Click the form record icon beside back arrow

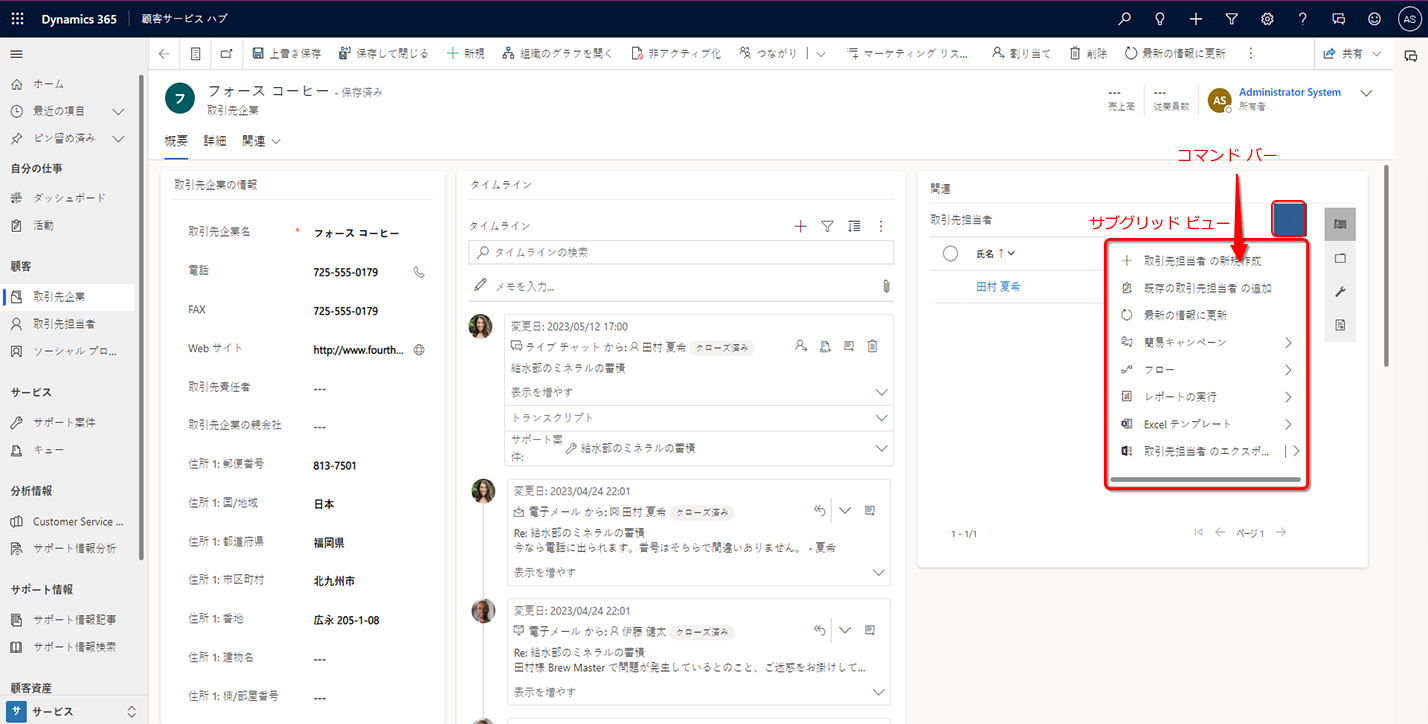click(196, 54)
